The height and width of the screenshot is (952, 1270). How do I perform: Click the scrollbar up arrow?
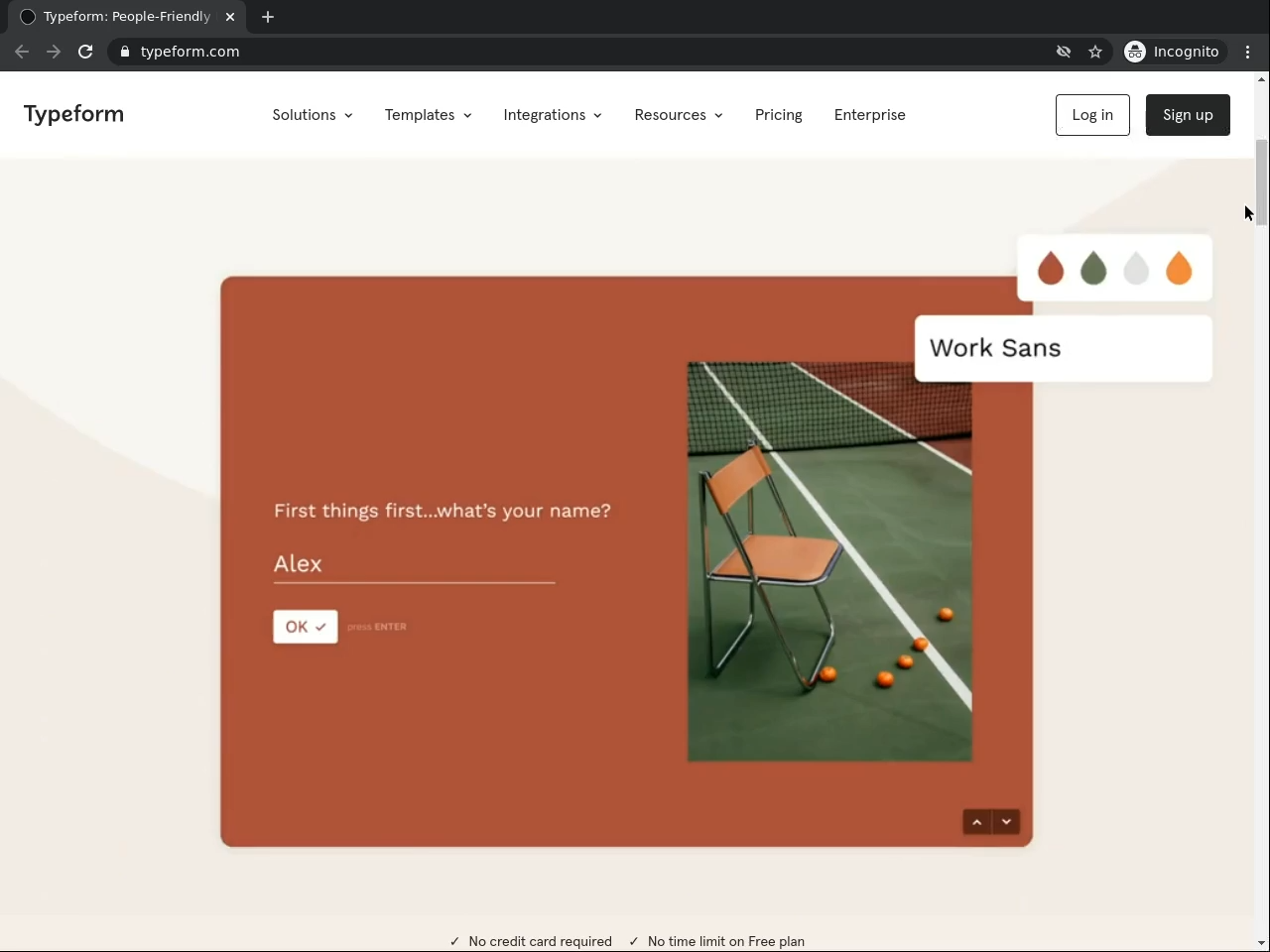(x=1262, y=79)
